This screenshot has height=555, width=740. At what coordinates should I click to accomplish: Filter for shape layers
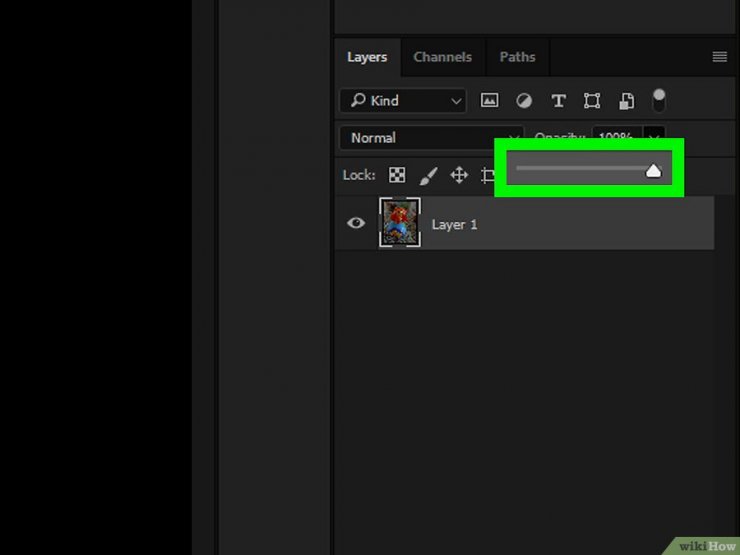click(592, 101)
